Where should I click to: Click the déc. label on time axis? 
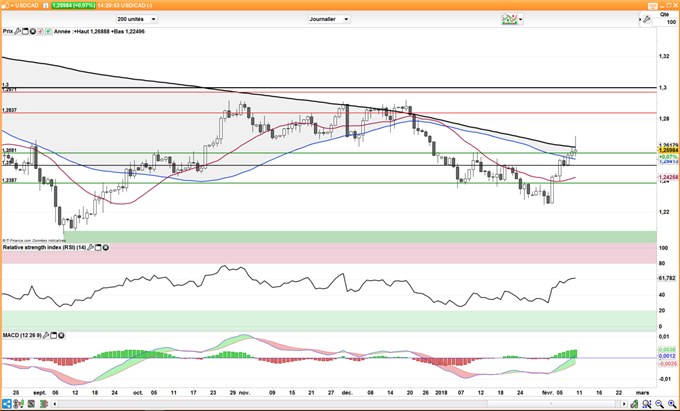pyautogui.click(x=347, y=393)
